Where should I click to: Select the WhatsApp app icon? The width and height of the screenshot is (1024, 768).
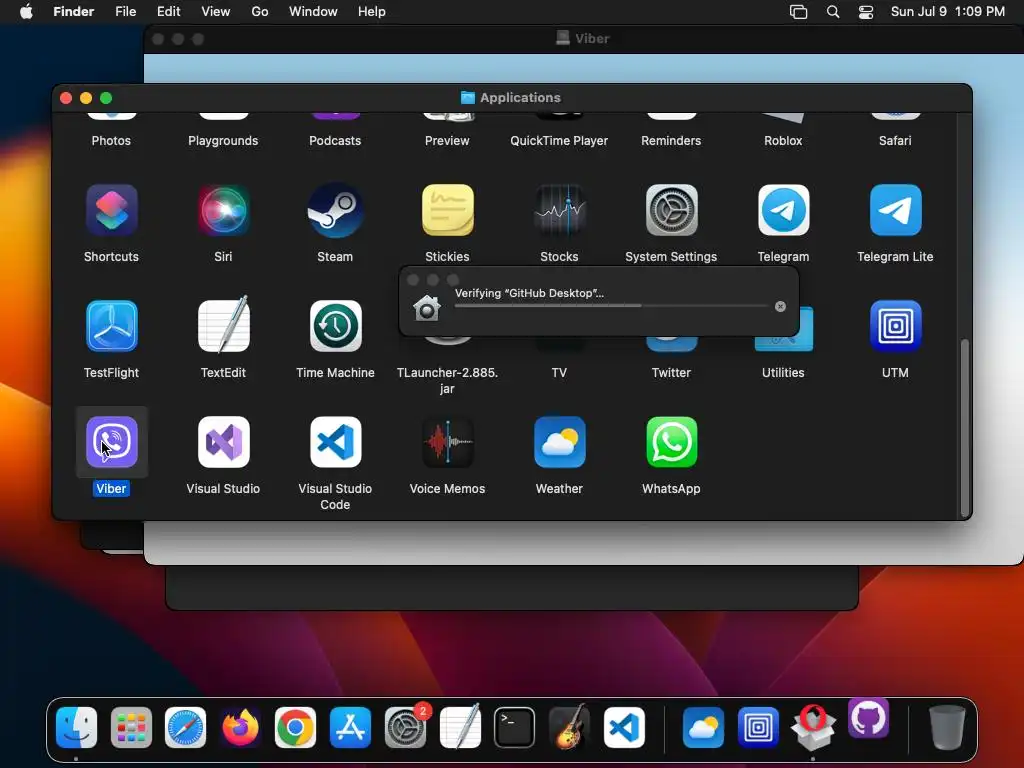[671, 442]
